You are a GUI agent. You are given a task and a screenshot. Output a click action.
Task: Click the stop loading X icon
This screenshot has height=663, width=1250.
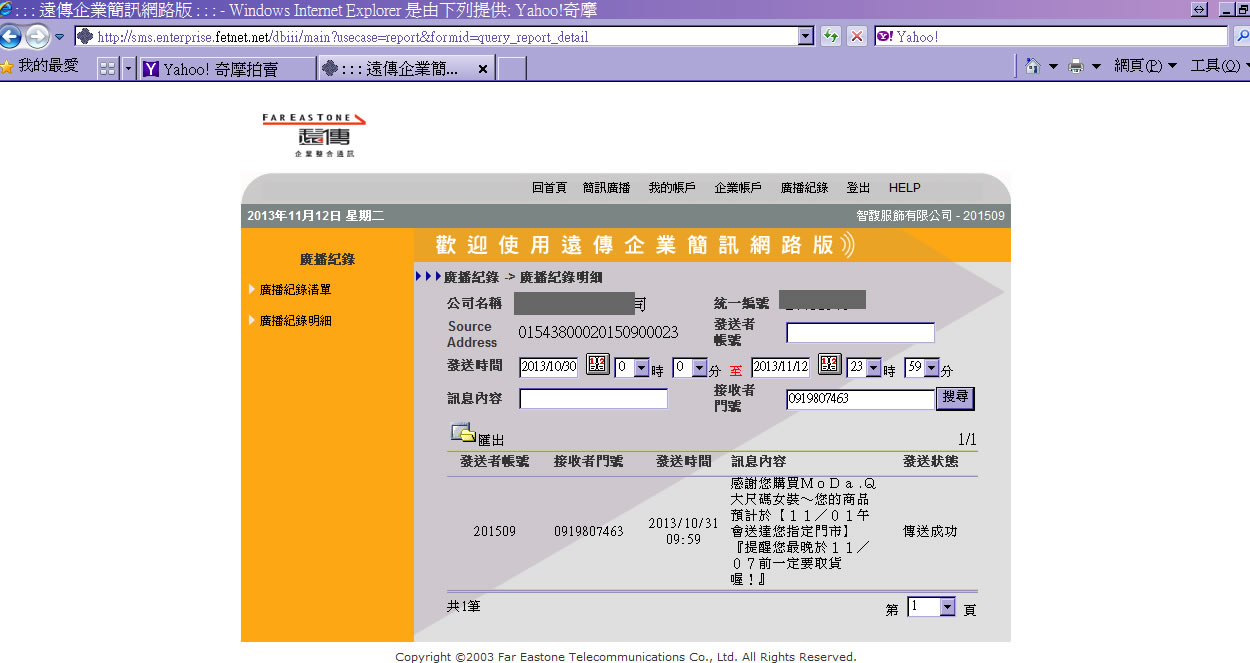tap(857, 37)
